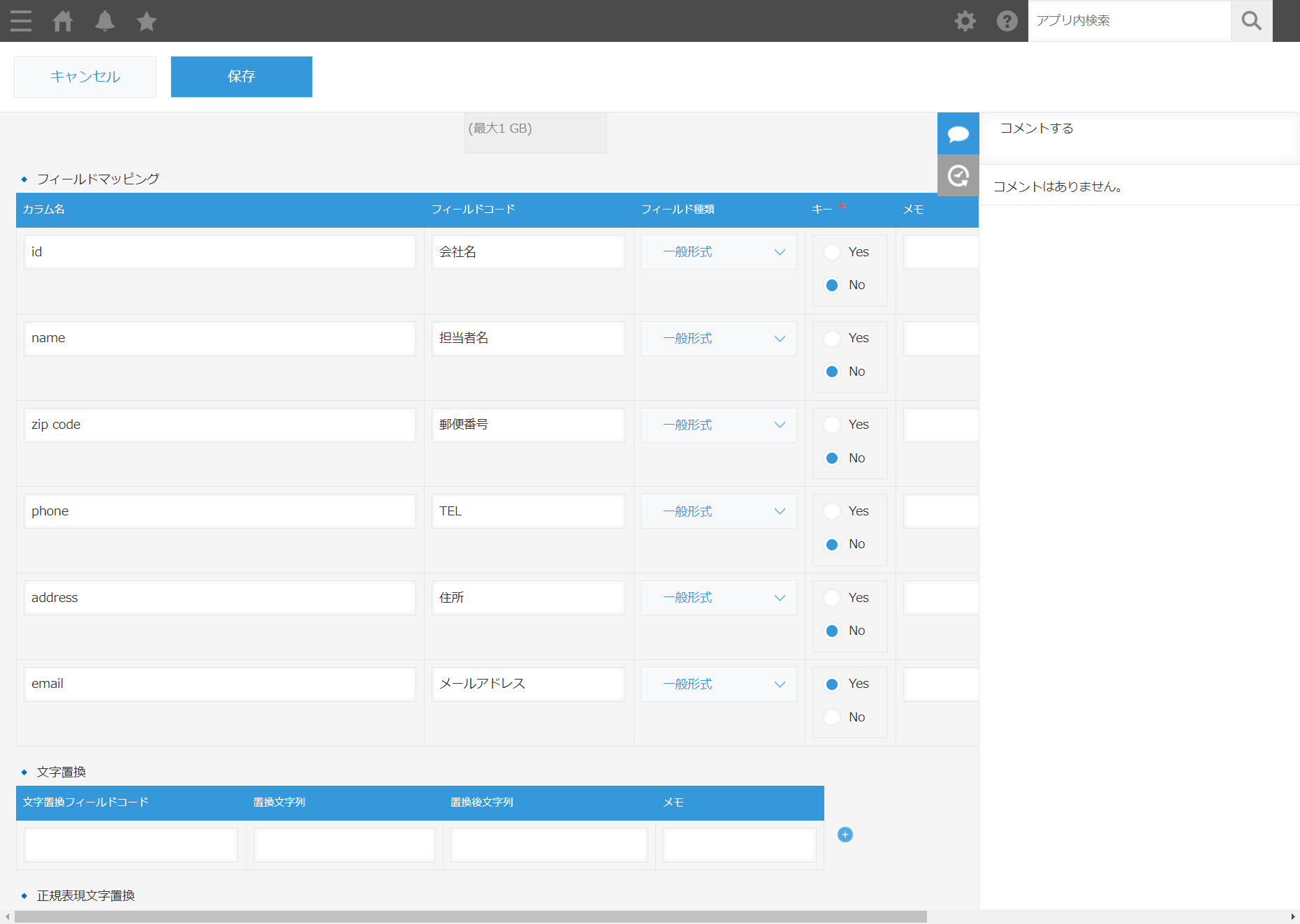This screenshot has height=924, width=1300.
Task: Select No key for email row
Action: (x=832, y=717)
